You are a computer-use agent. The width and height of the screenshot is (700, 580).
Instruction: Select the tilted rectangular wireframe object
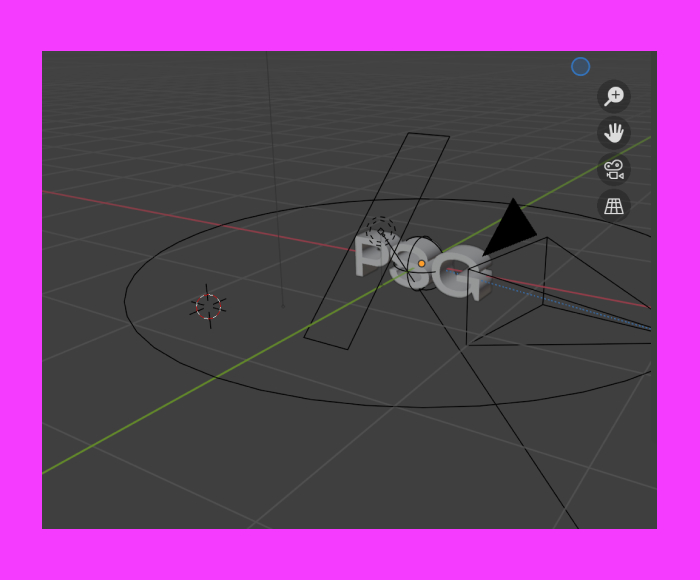(x=376, y=241)
